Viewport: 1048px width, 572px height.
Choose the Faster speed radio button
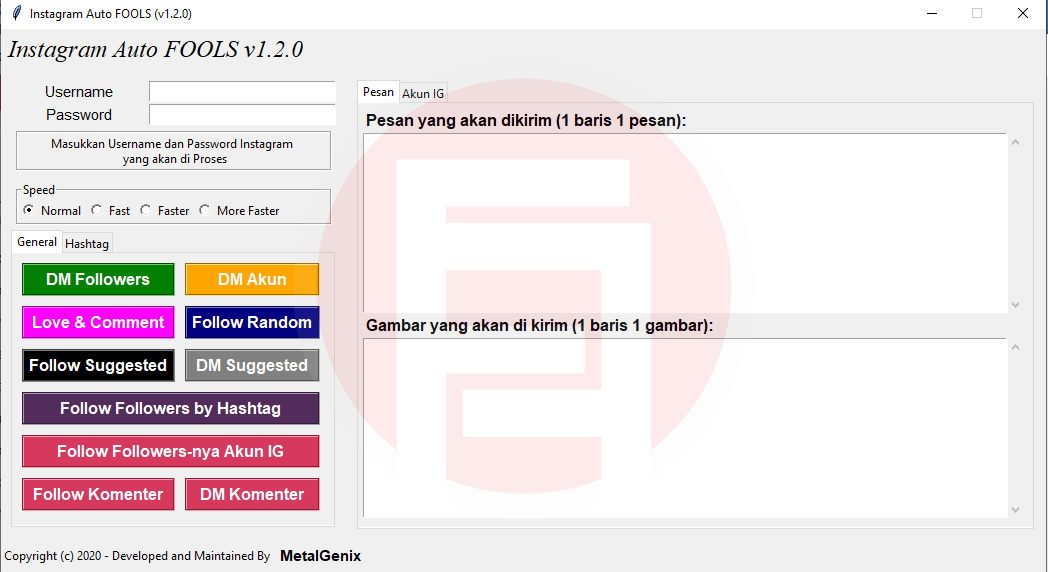pos(146,210)
